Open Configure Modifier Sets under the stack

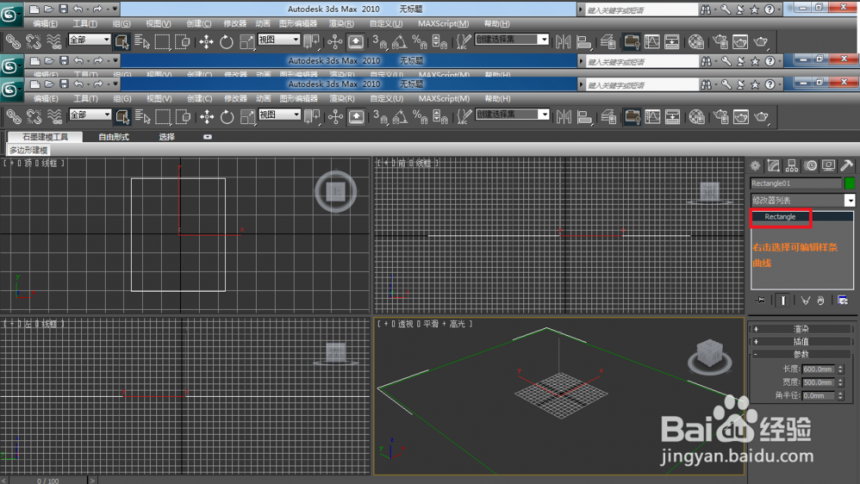[843, 300]
